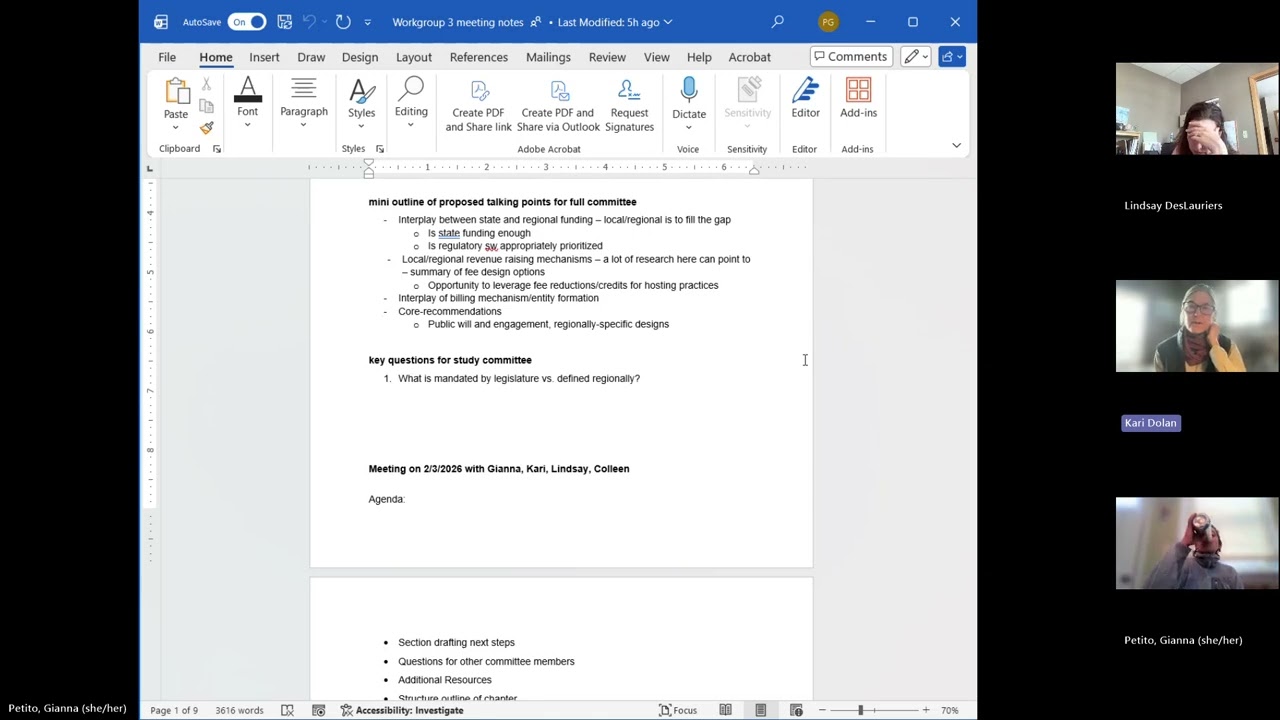Expand the Paste options arrow
The width and height of the screenshot is (1280, 720).
pyautogui.click(x=176, y=126)
